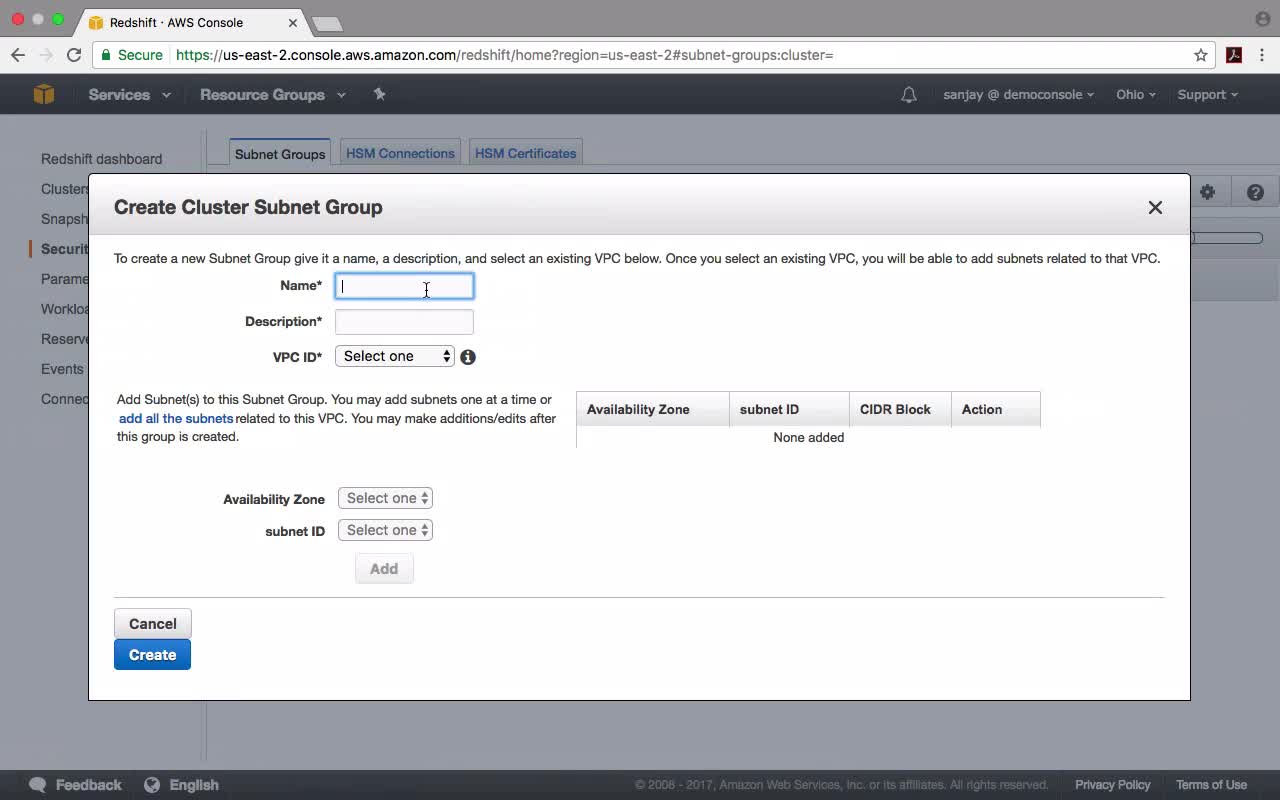Click the help question mark icon
1280x800 pixels.
click(1255, 192)
